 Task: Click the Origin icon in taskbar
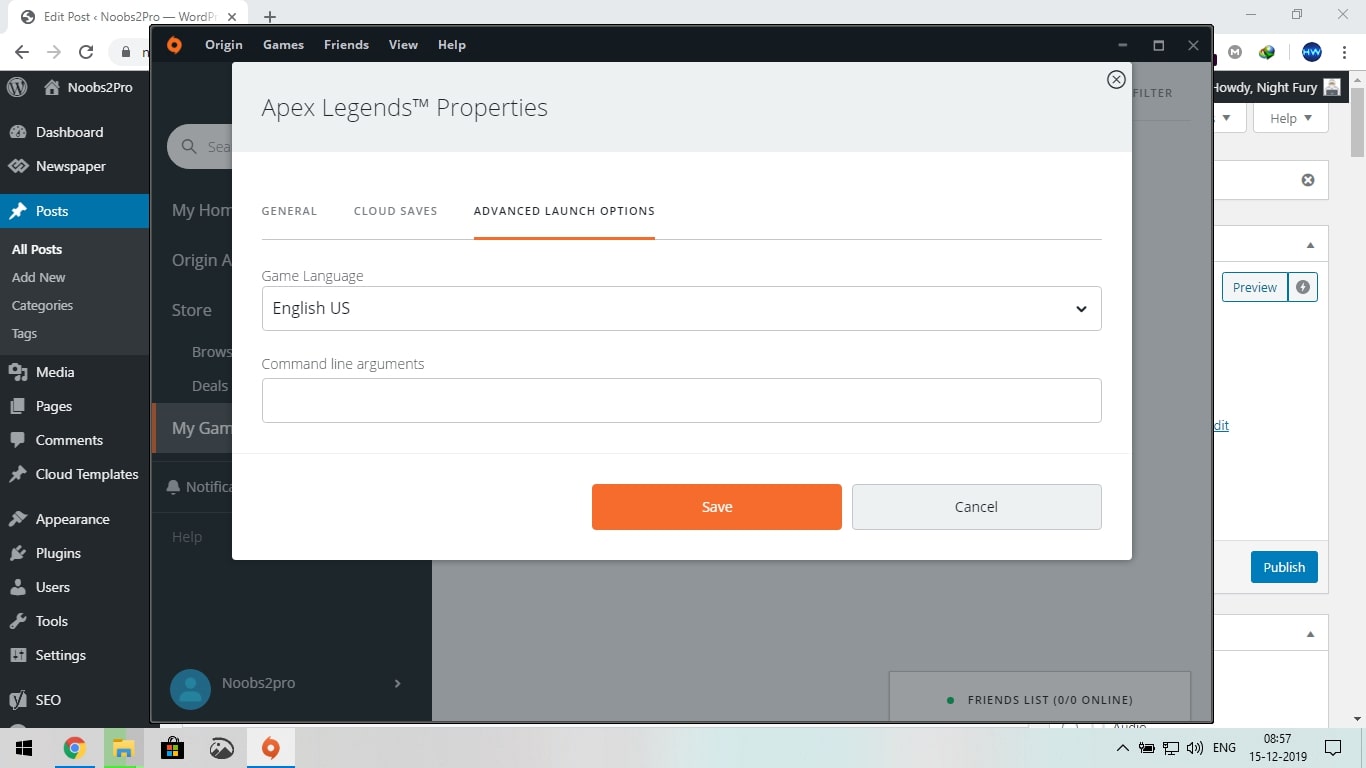270,748
